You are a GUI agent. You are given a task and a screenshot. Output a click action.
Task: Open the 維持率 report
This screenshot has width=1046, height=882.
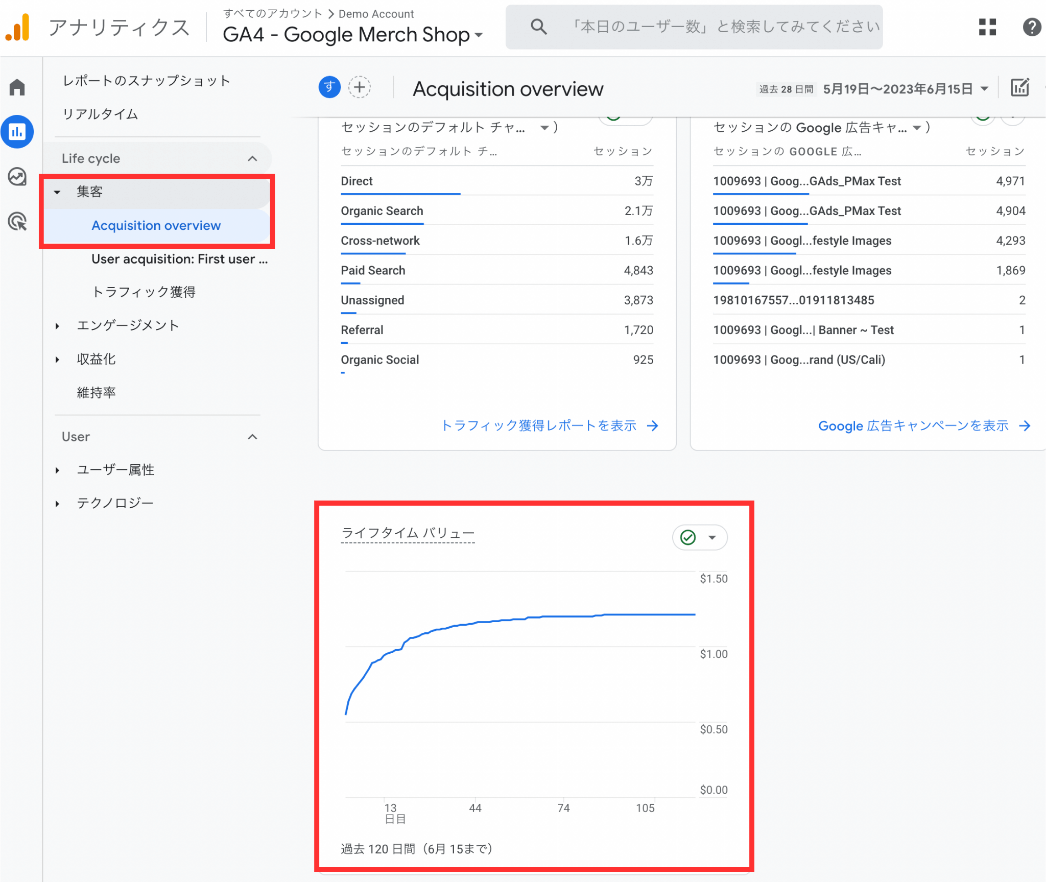coord(96,393)
